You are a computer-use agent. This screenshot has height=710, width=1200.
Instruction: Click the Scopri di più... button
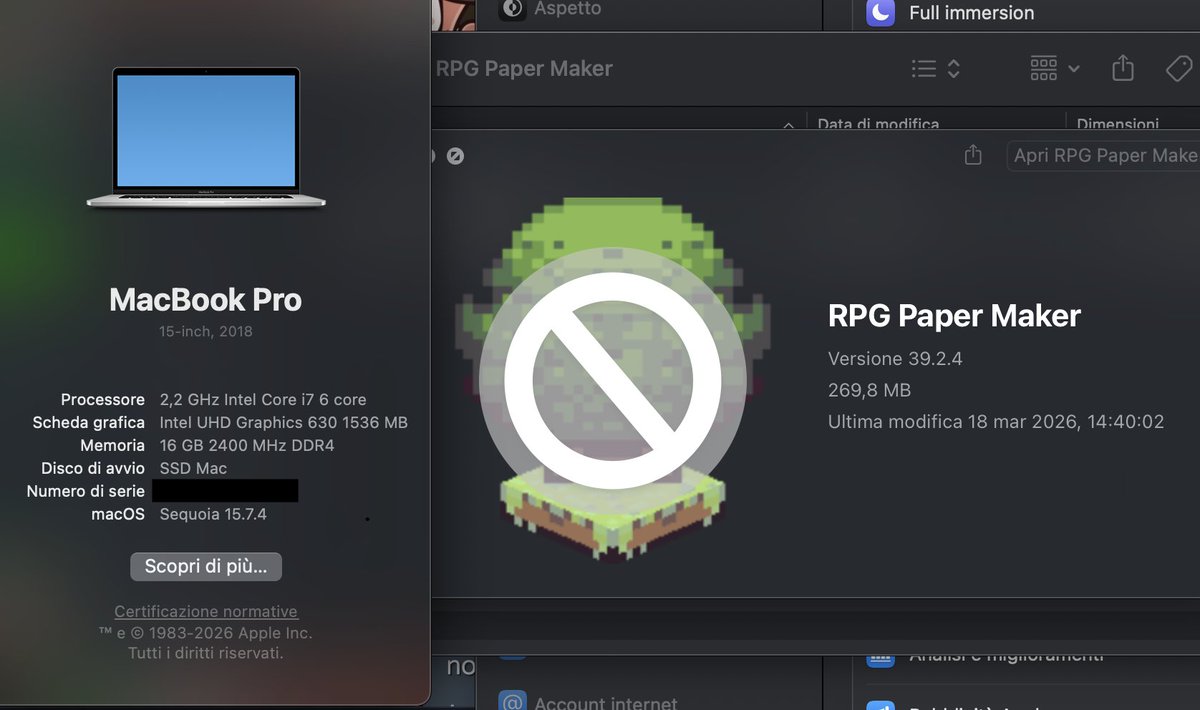[x=206, y=566]
